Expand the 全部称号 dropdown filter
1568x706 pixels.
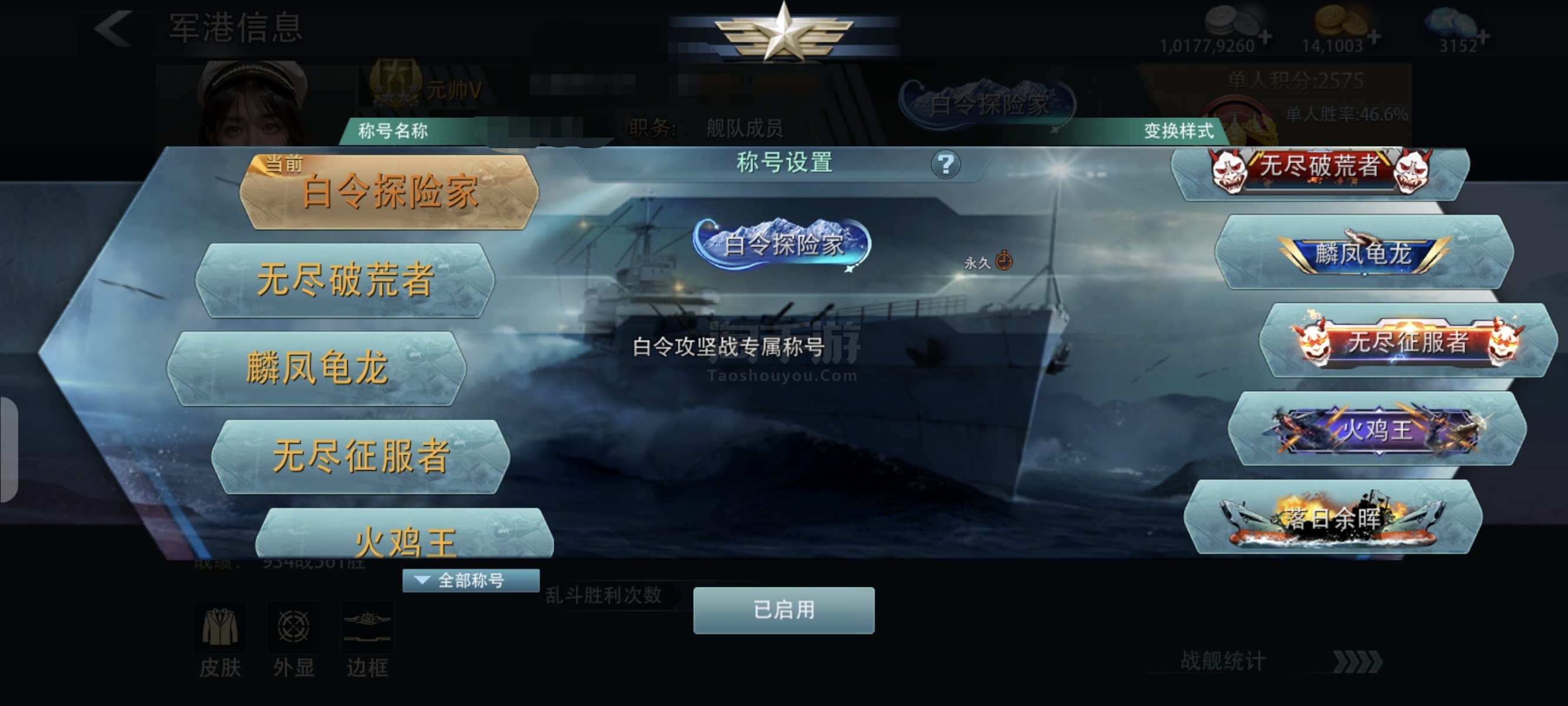pos(470,580)
